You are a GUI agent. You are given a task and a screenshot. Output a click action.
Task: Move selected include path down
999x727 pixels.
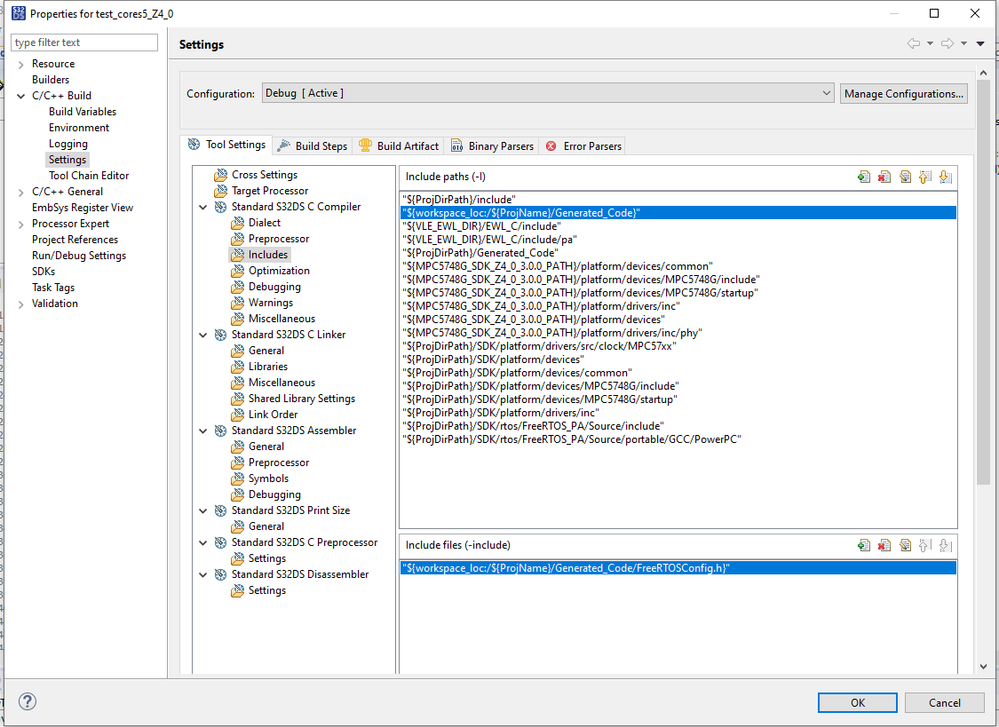945,177
